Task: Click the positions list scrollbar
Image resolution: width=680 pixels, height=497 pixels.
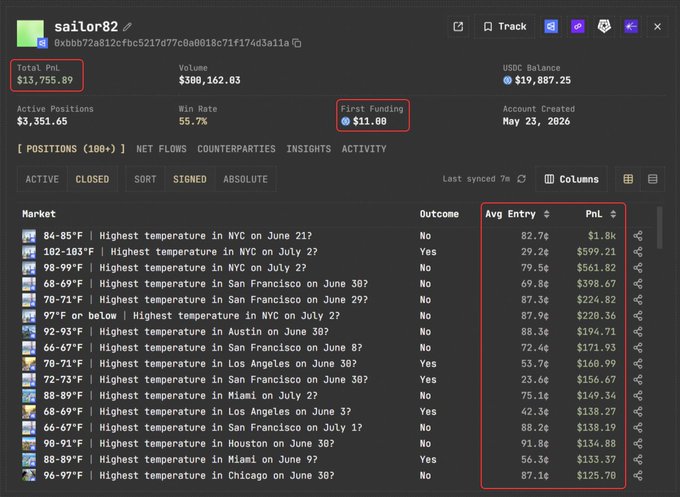Action: [x=660, y=228]
